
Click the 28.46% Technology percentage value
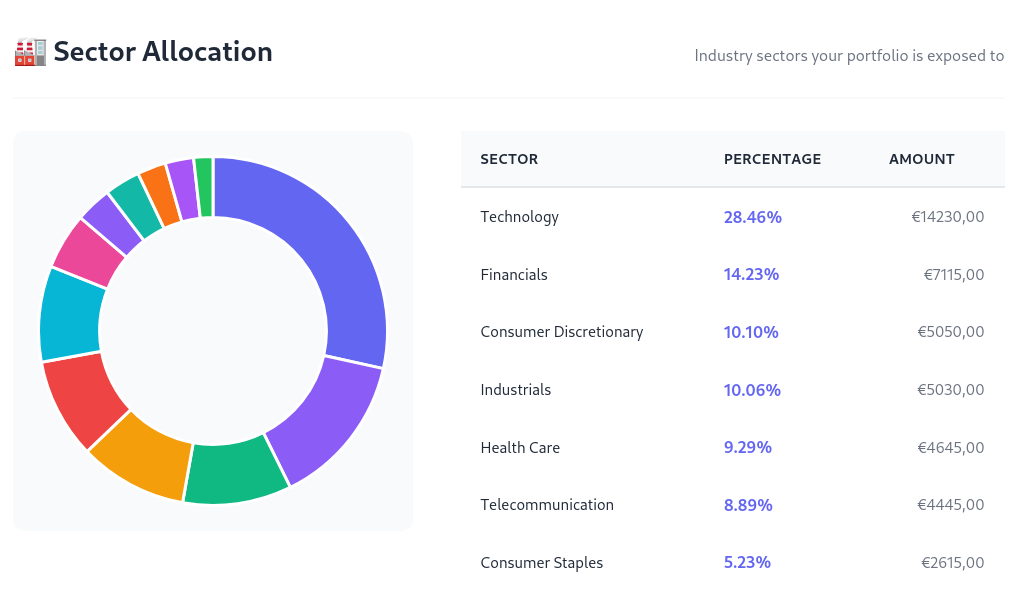[x=752, y=216]
